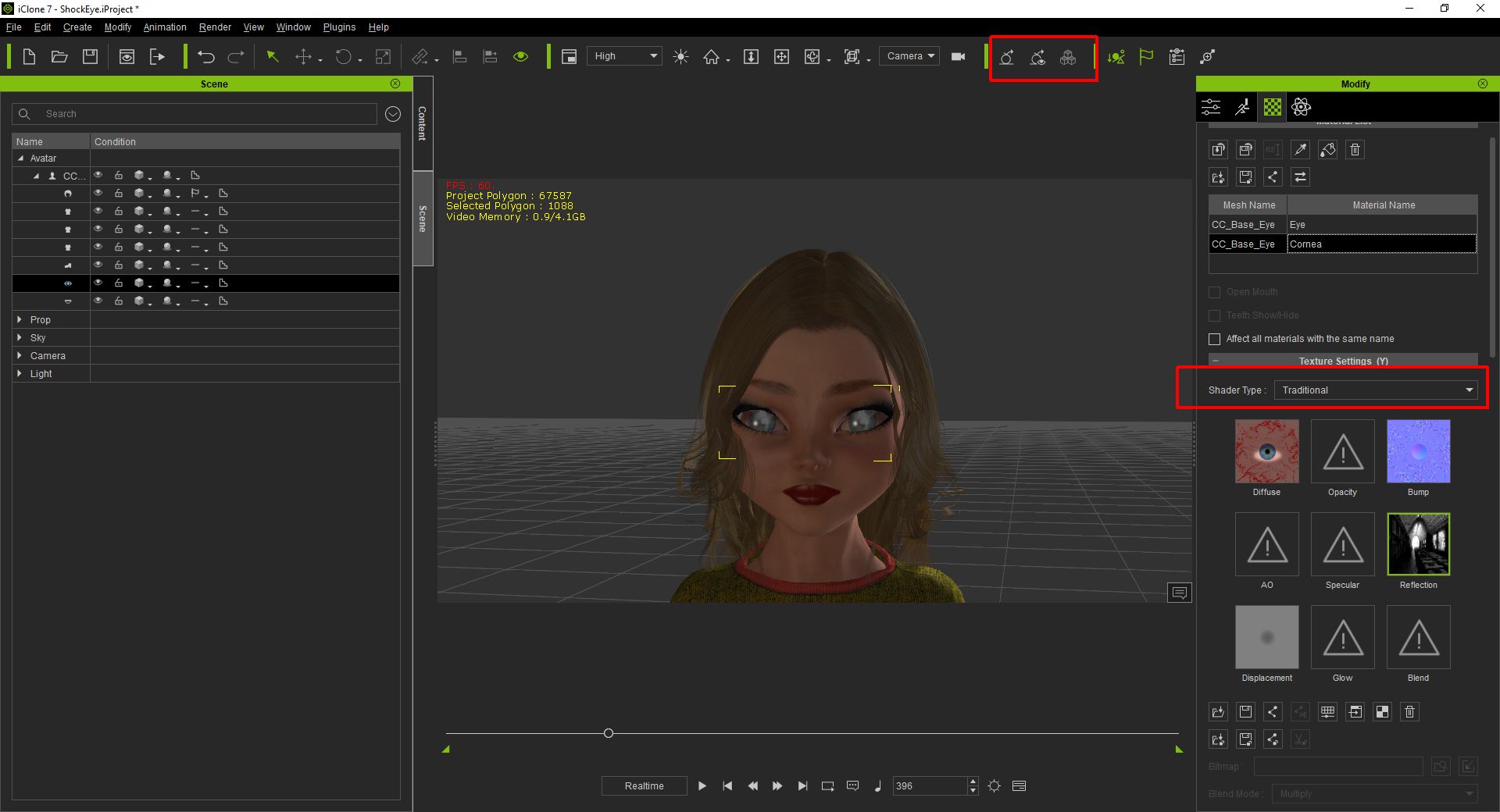This screenshot has height=812, width=1500.
Task: Open the Plugins menu
Action: coord(339,27)
